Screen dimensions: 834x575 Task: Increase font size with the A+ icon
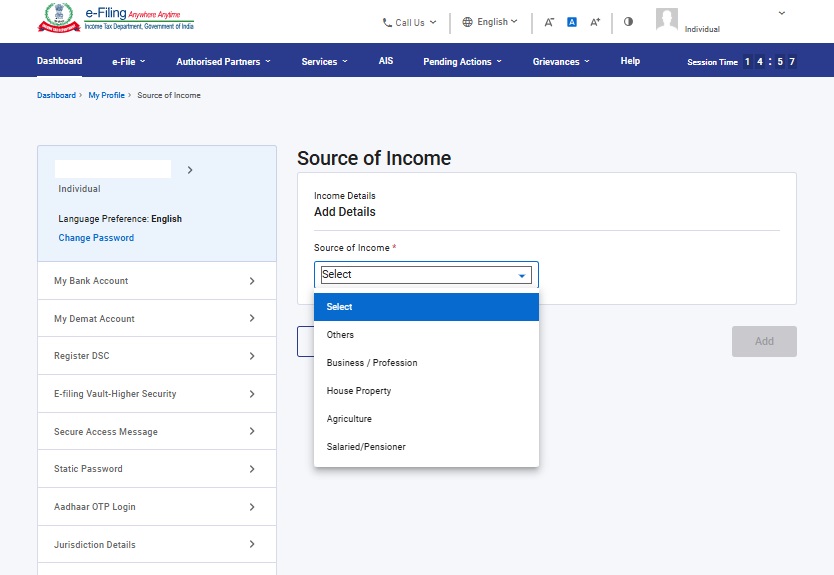pos(595,22)
